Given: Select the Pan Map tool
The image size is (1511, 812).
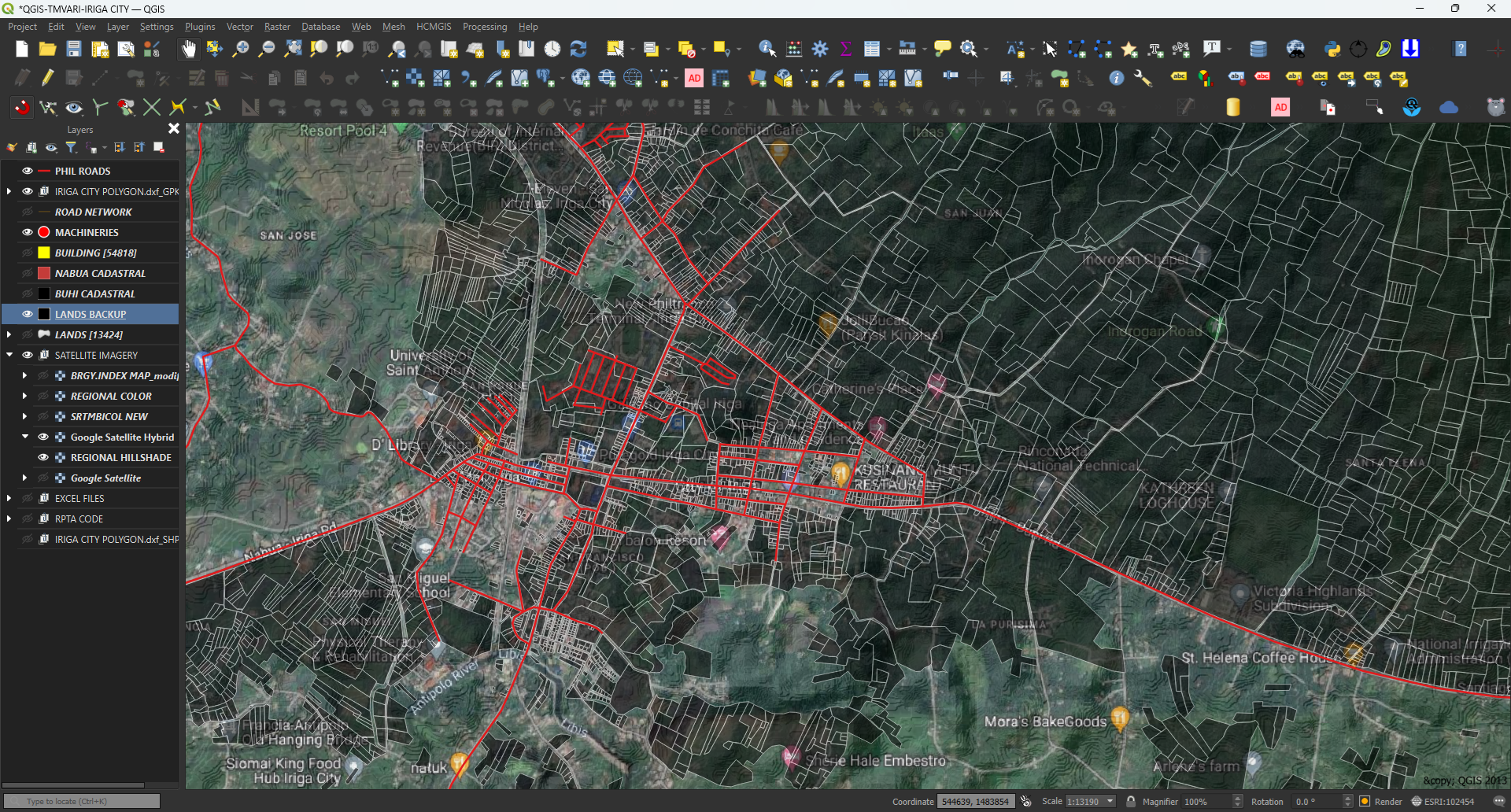Looking at the screenshot, I should 188,49.
